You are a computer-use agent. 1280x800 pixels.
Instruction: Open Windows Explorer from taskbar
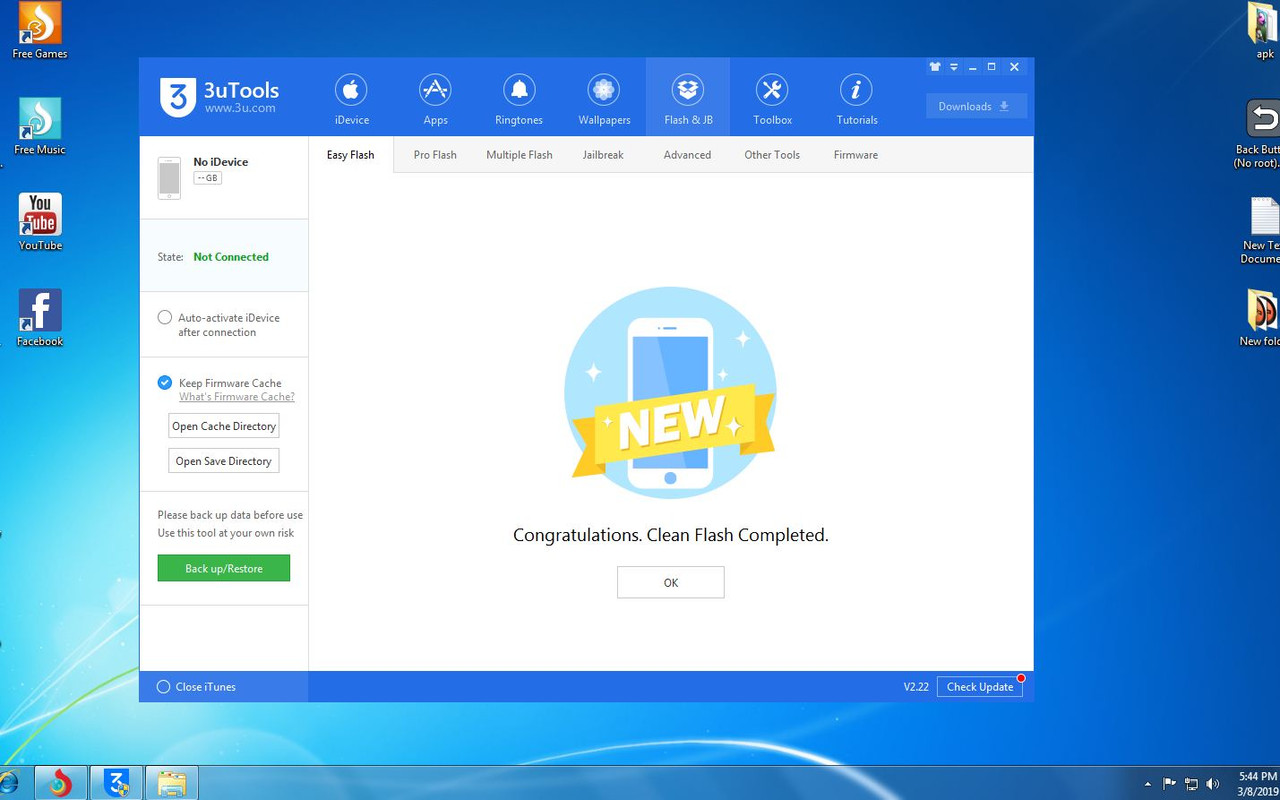[x=172, y=783]
